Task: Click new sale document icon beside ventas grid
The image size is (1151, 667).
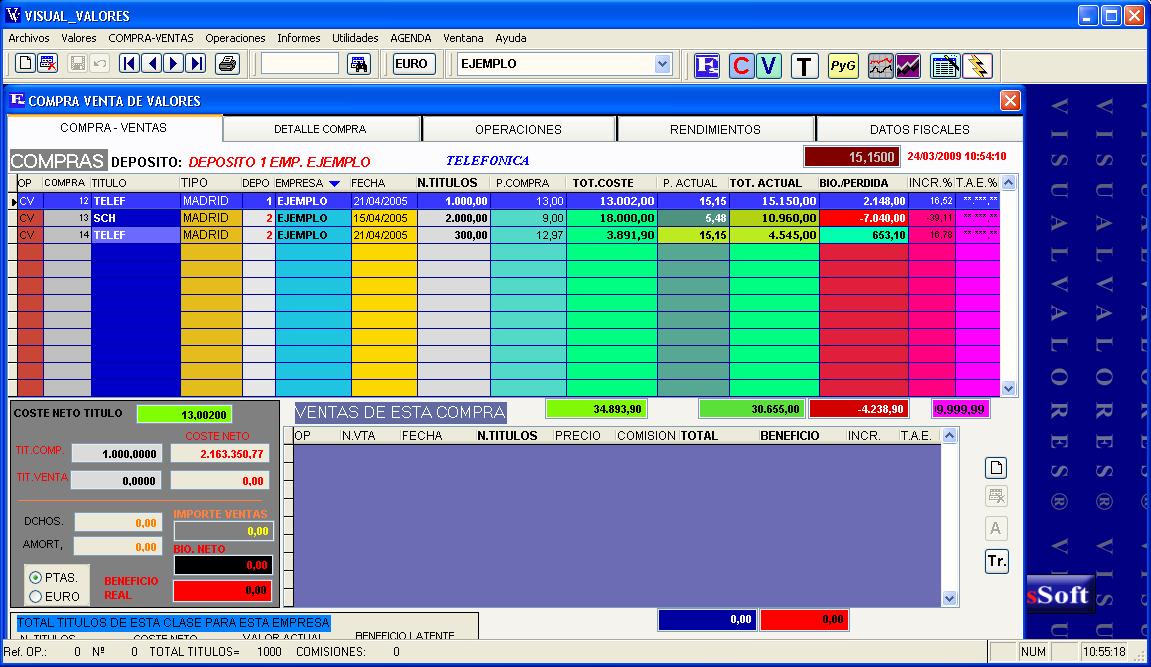Action: pyautogui.click(x=996, y=468)
